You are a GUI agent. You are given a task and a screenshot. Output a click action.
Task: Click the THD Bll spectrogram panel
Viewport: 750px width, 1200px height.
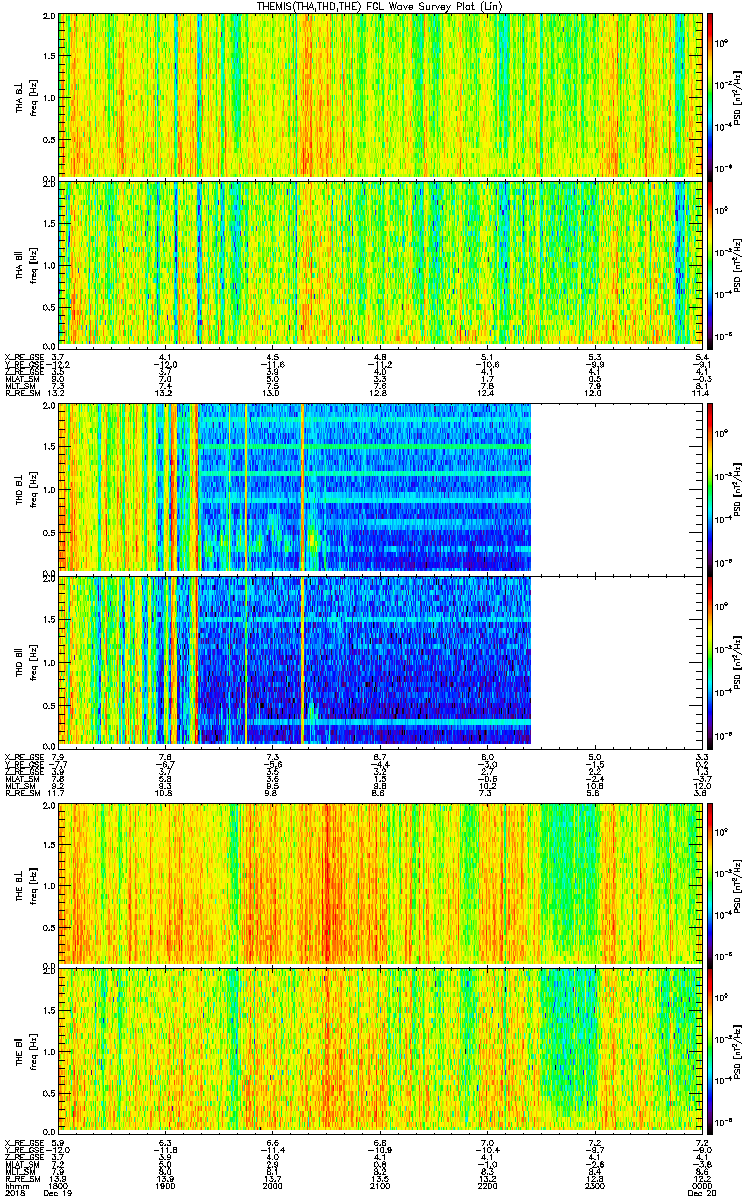point(294,658)
